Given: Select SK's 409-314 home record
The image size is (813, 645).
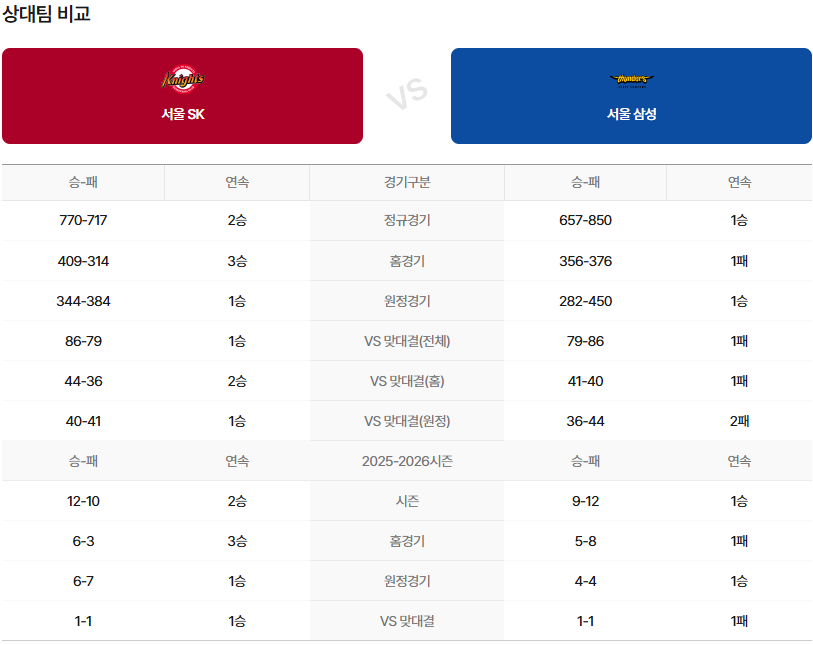Looking at the screenshot, I should pos(84,261).
